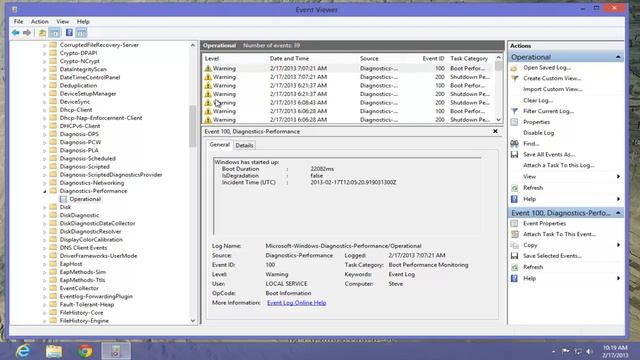The height and width of the screenshot is (360, 640).
Task: Collapse the Event 100 actions section
Action: [618, 213]
